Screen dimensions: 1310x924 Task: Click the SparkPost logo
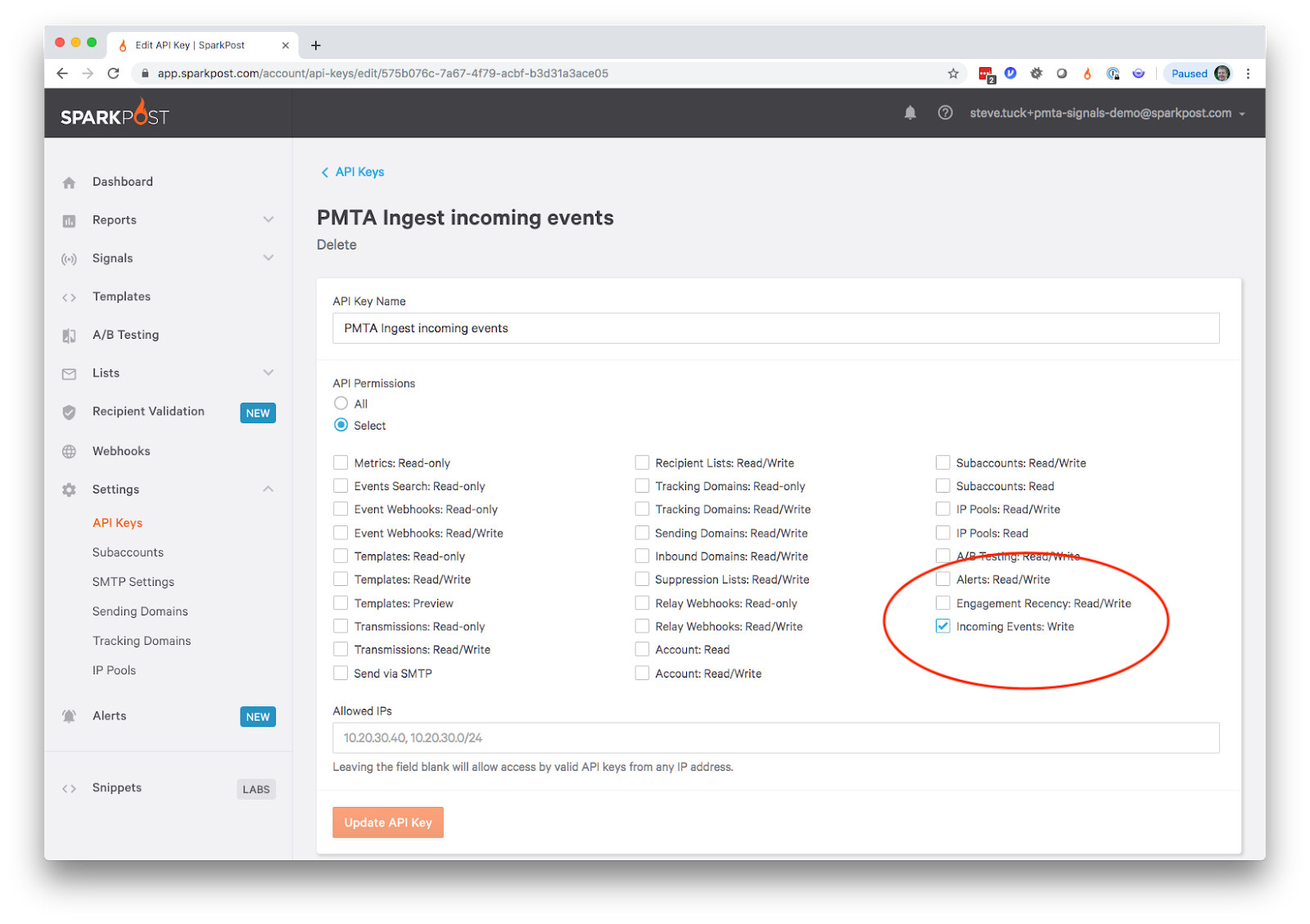point(115,113)
